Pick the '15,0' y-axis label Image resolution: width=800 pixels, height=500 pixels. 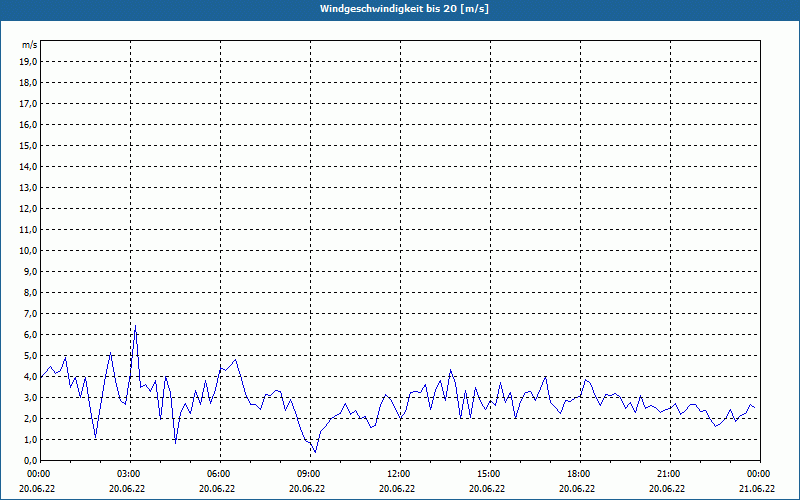[x=30, y=145]
